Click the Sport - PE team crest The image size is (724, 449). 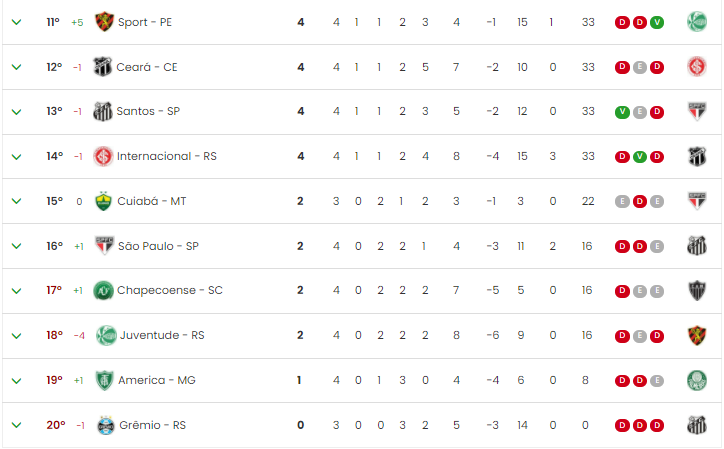104,22
